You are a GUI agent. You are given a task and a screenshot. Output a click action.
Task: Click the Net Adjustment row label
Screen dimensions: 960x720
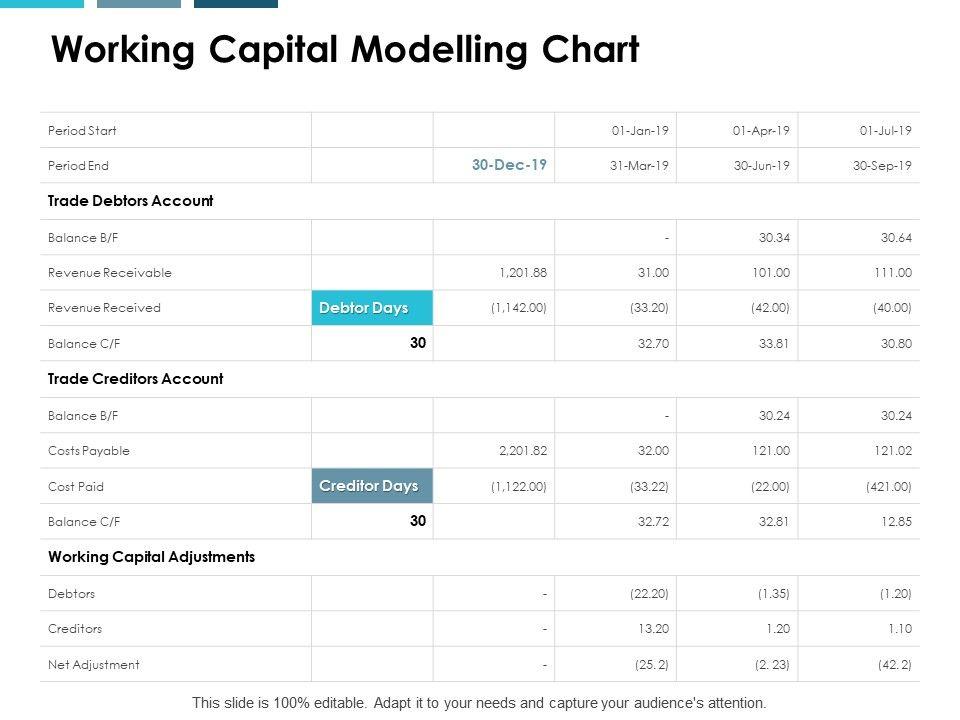pyautogui.click(x=94, y=665)
